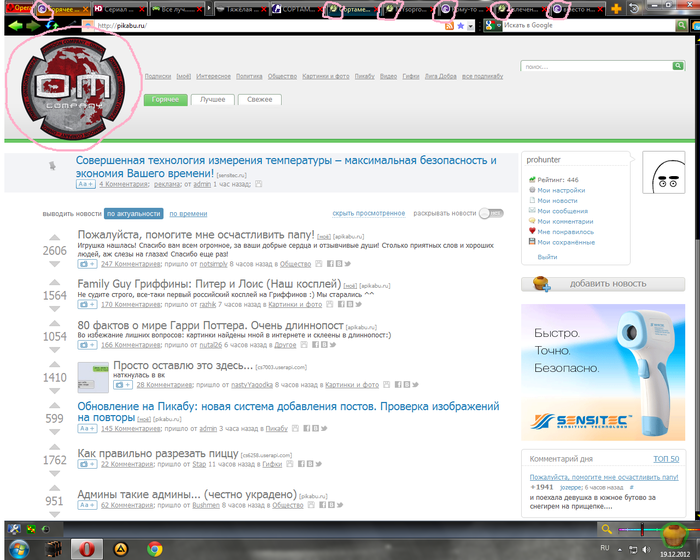Submit Google search with the green magnifier button
The image size is (700, 560).
[x=681, y=25]
